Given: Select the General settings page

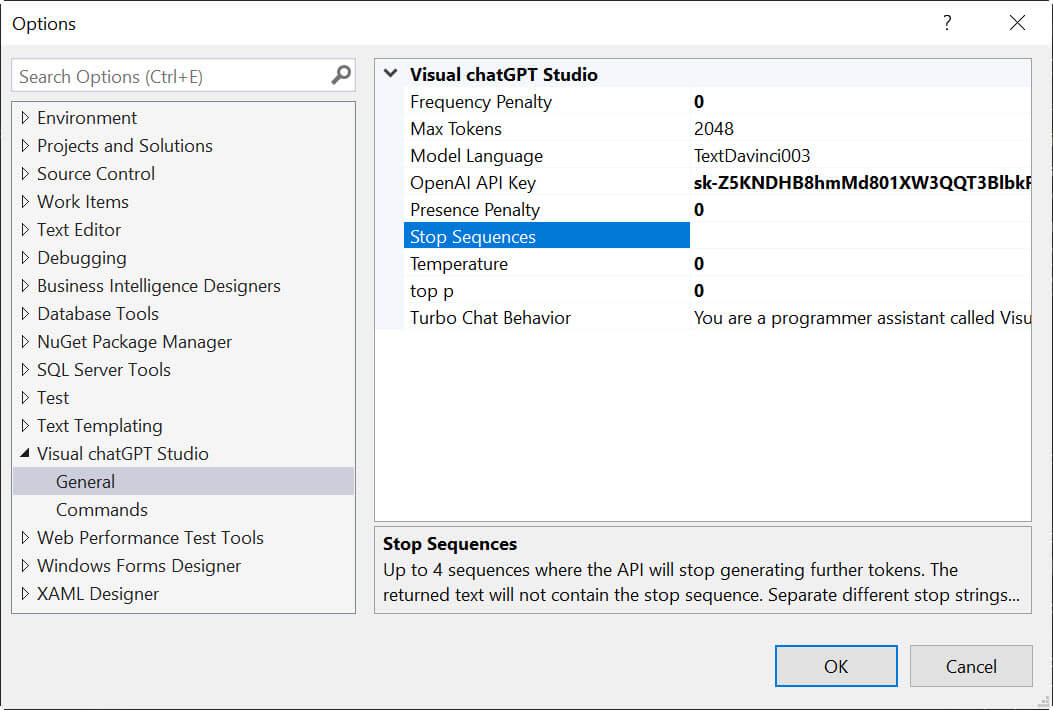Looking at the screenshot, I should (85, 481).
